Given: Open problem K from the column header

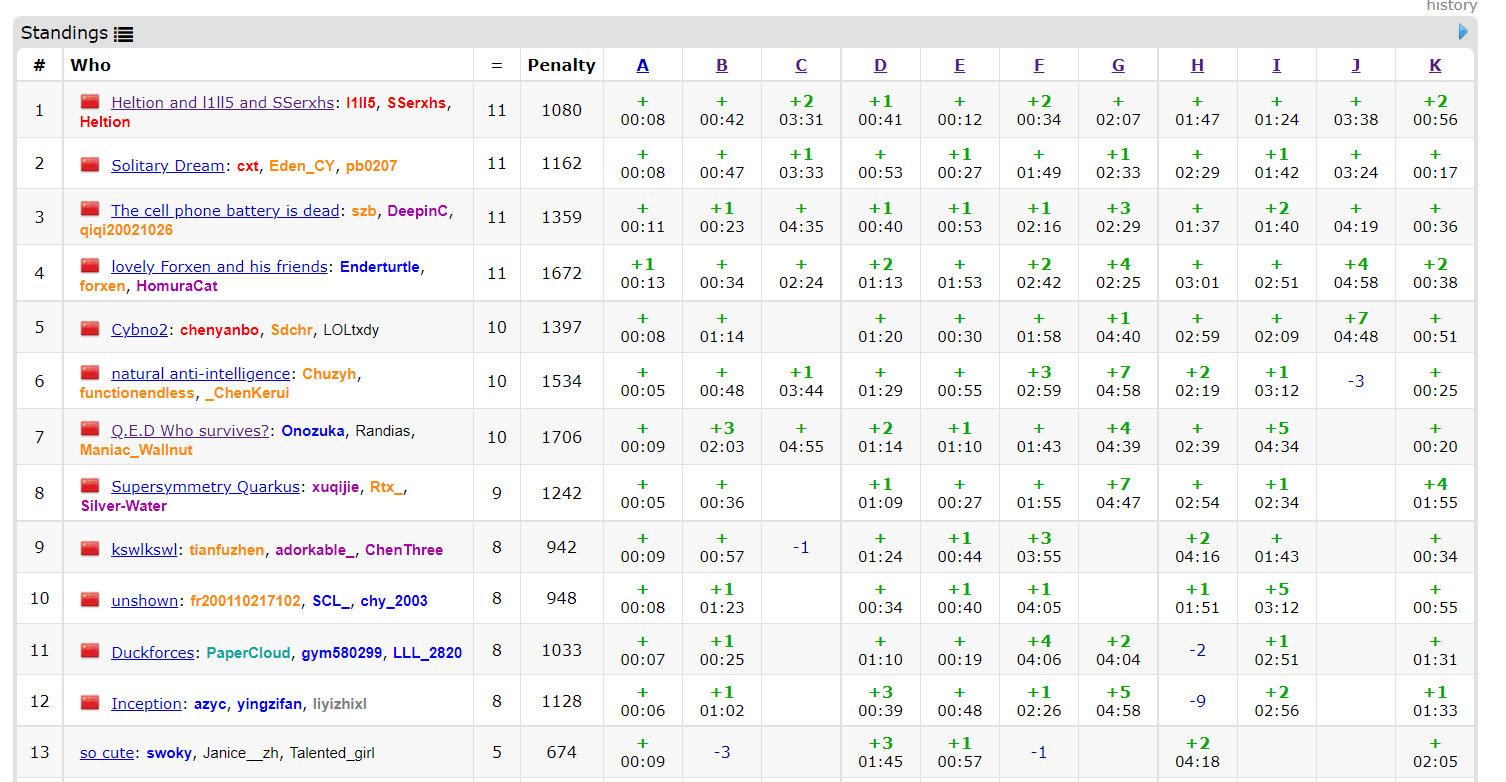Looking at the screenshot, I should [x=1435, y=66].
